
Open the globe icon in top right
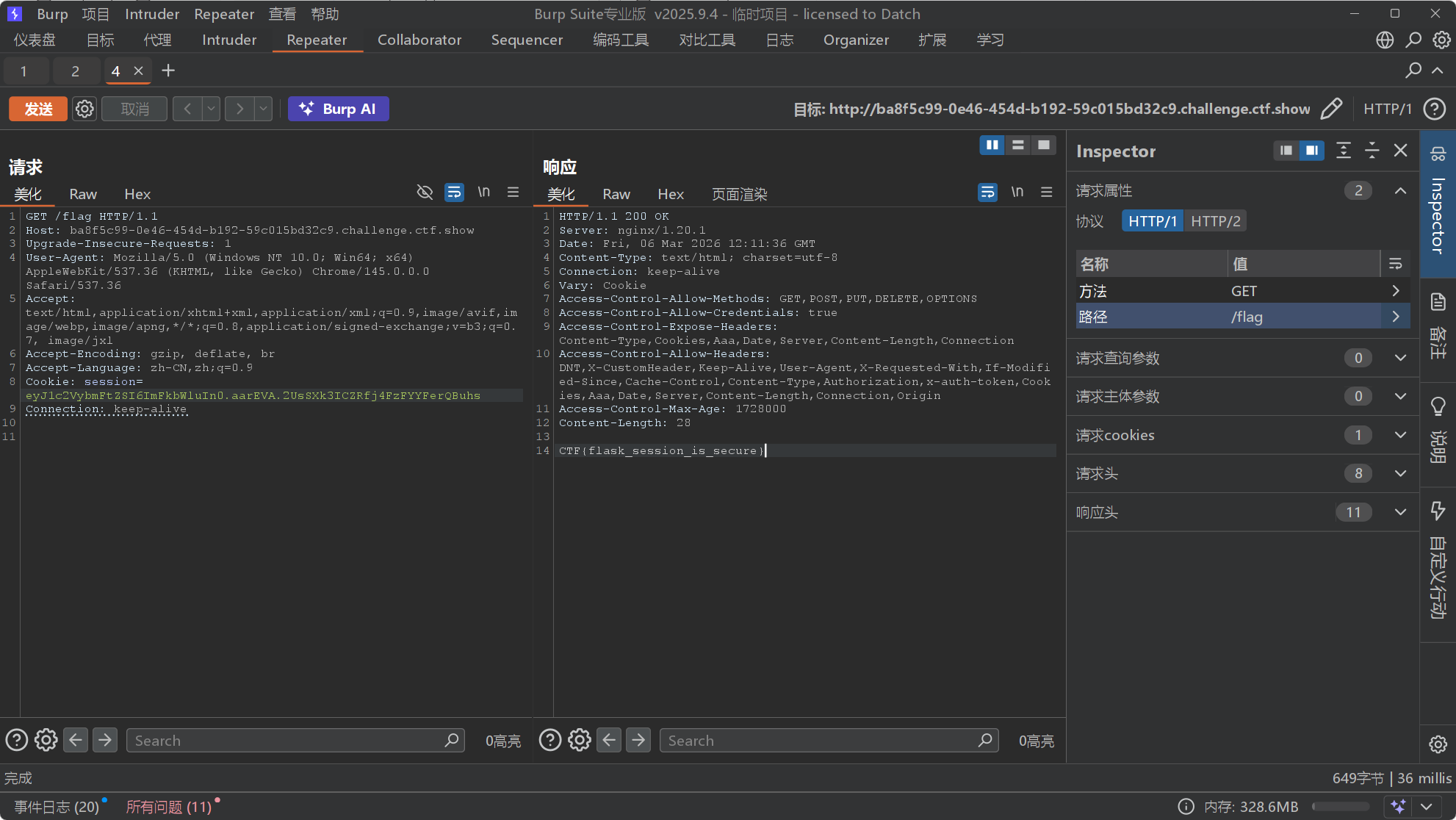tap(1384, 40)
